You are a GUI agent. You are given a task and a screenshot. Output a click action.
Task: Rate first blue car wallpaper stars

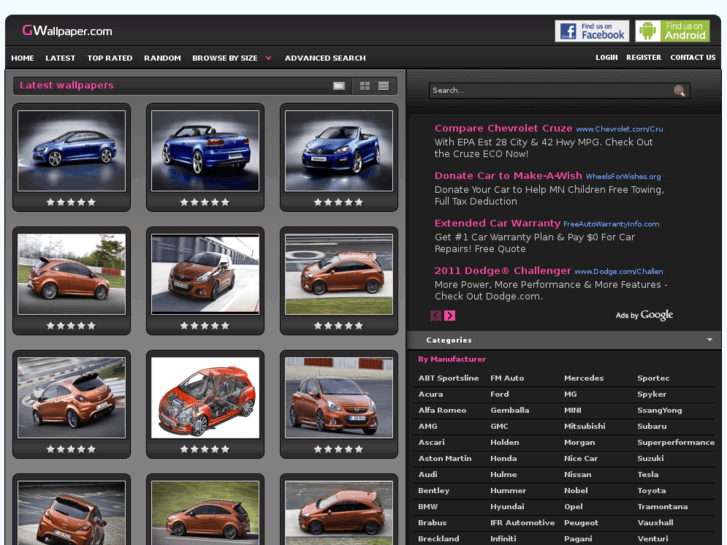[x=71, y=202]
